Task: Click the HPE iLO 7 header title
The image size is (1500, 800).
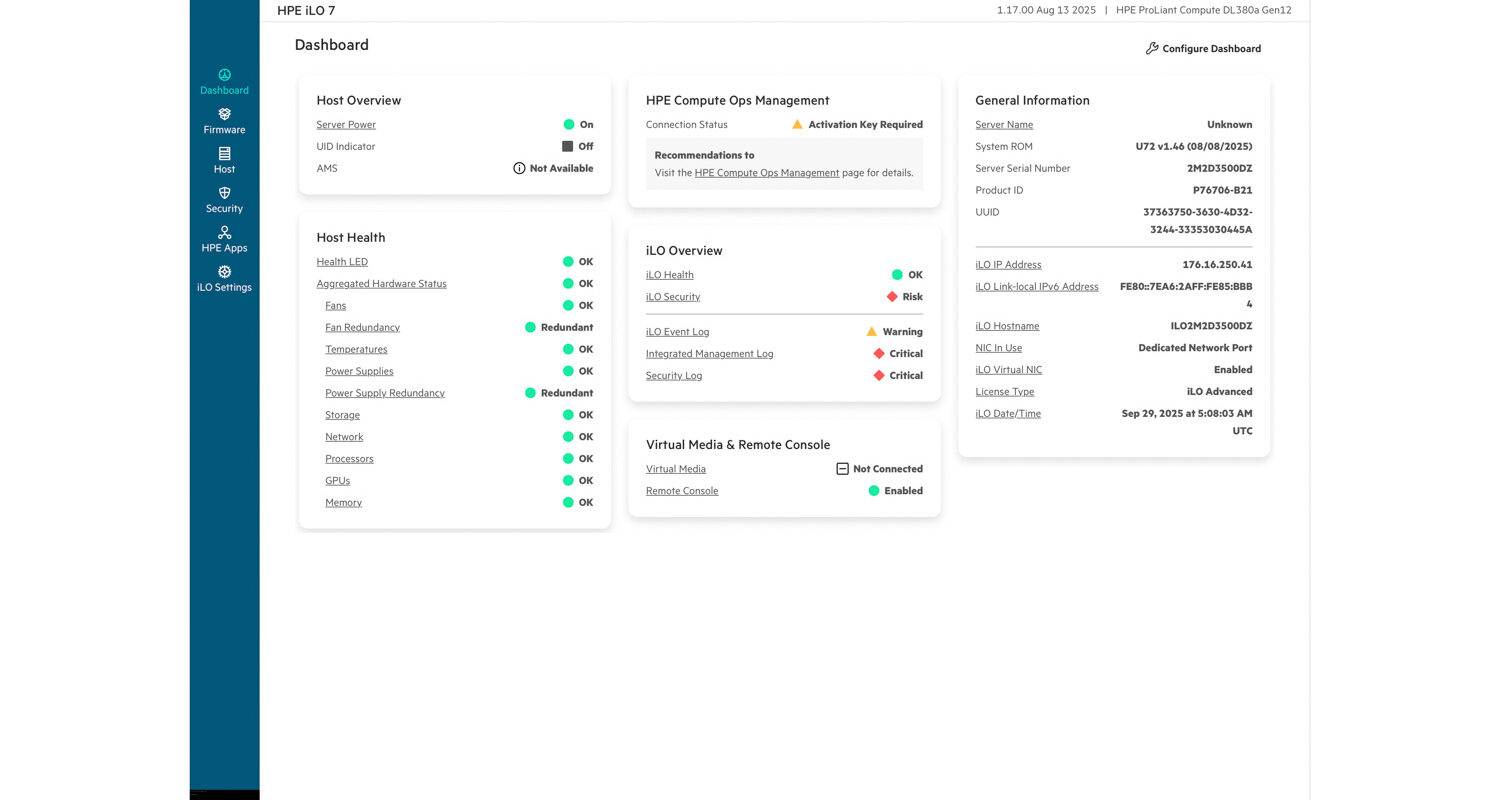Action: click(x=306, y=10)
